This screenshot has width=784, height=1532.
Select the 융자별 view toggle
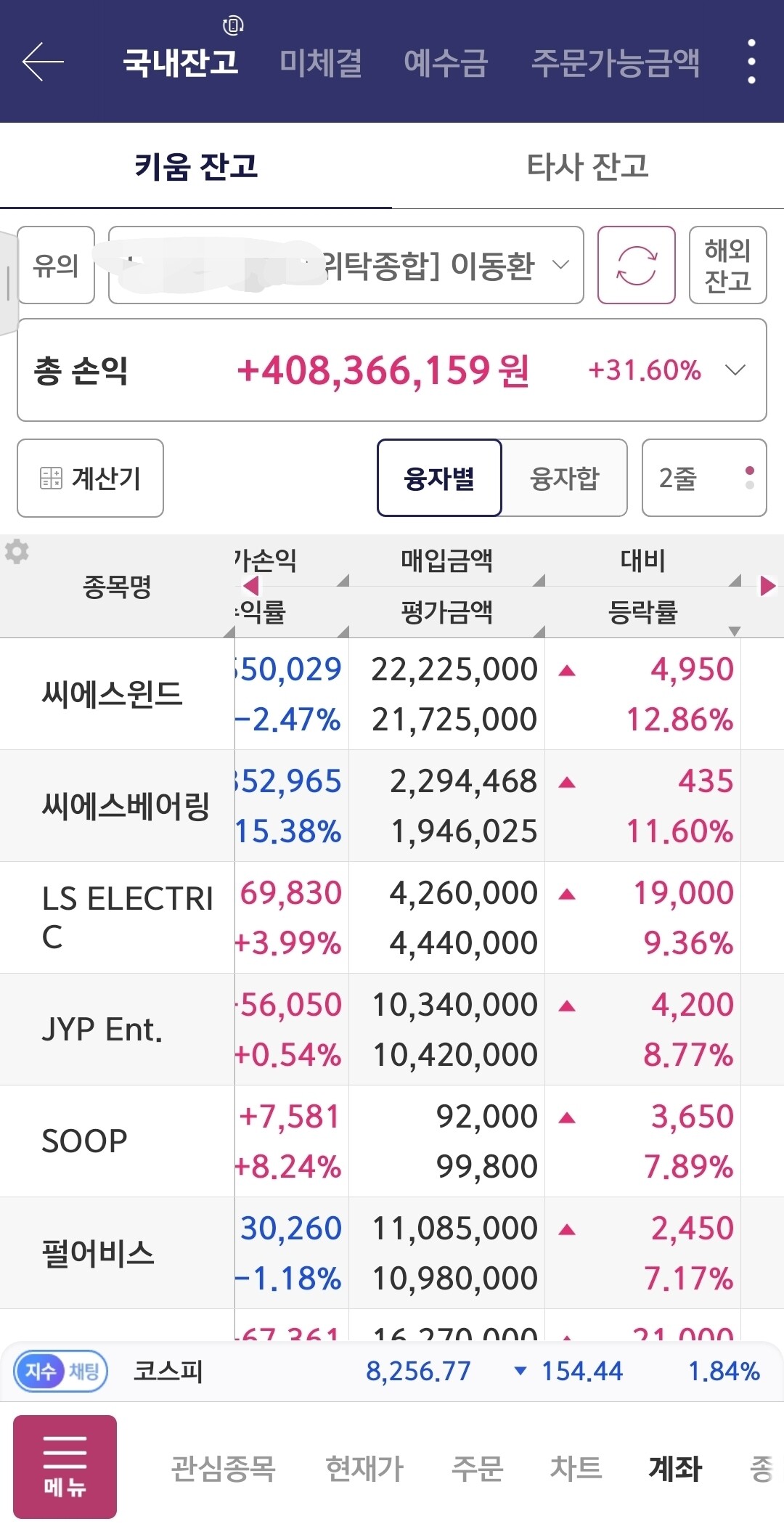click(x=439, y=478)
